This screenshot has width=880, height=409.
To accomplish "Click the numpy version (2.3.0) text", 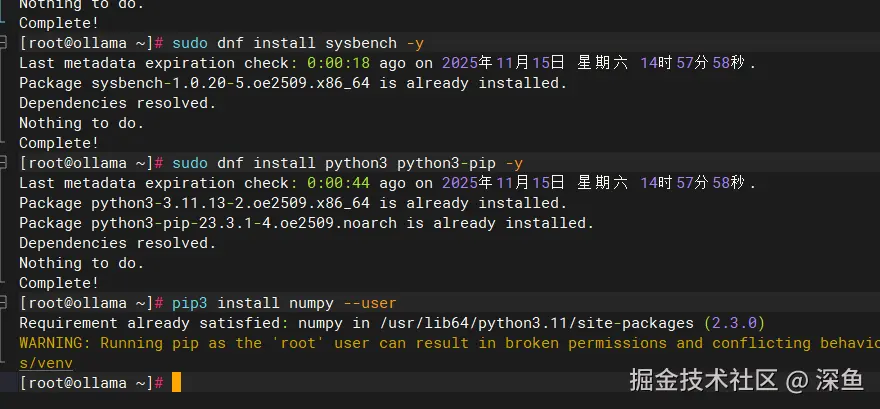I will (734, 323).
